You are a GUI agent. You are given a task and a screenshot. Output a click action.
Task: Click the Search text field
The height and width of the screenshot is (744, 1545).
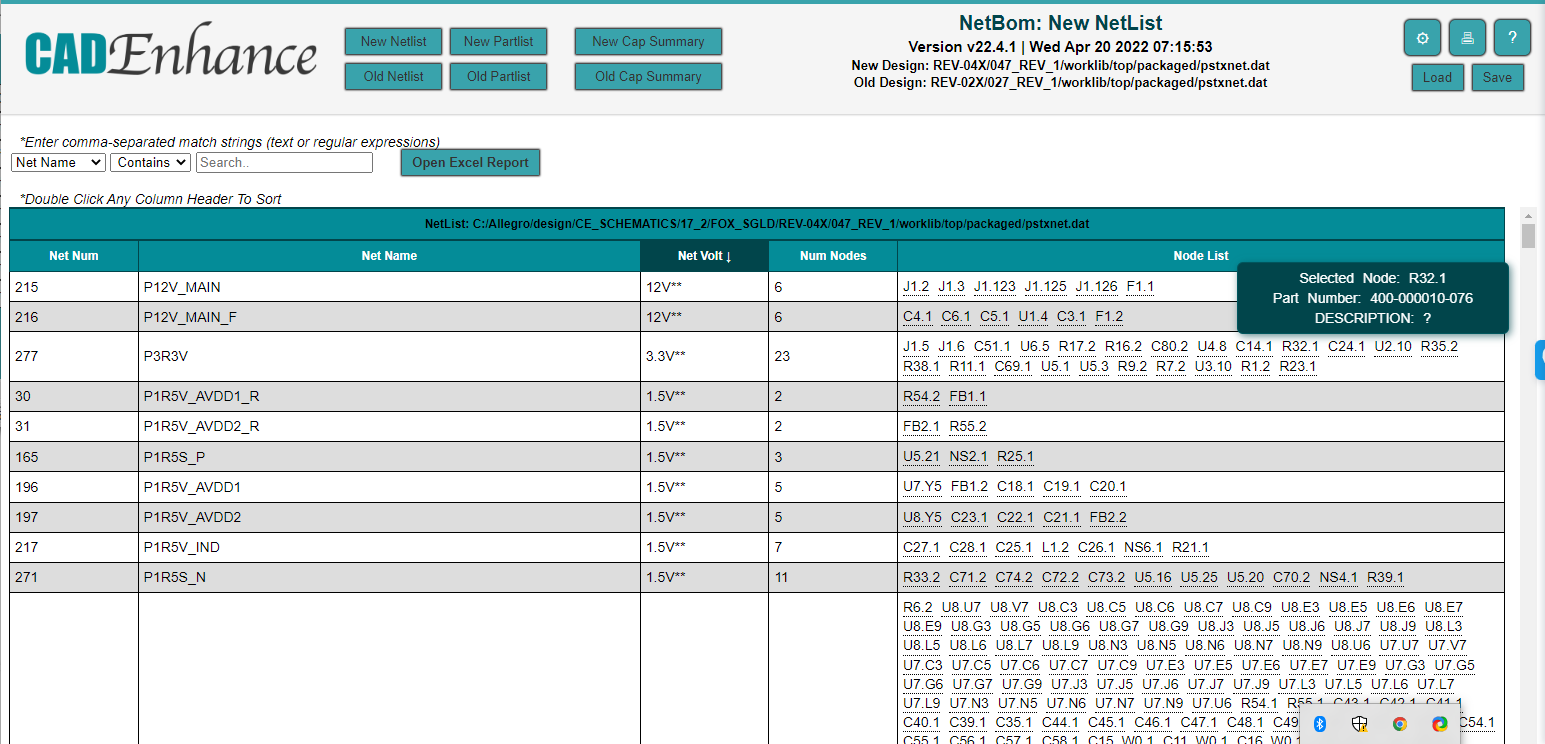click(x=284, y=162)
